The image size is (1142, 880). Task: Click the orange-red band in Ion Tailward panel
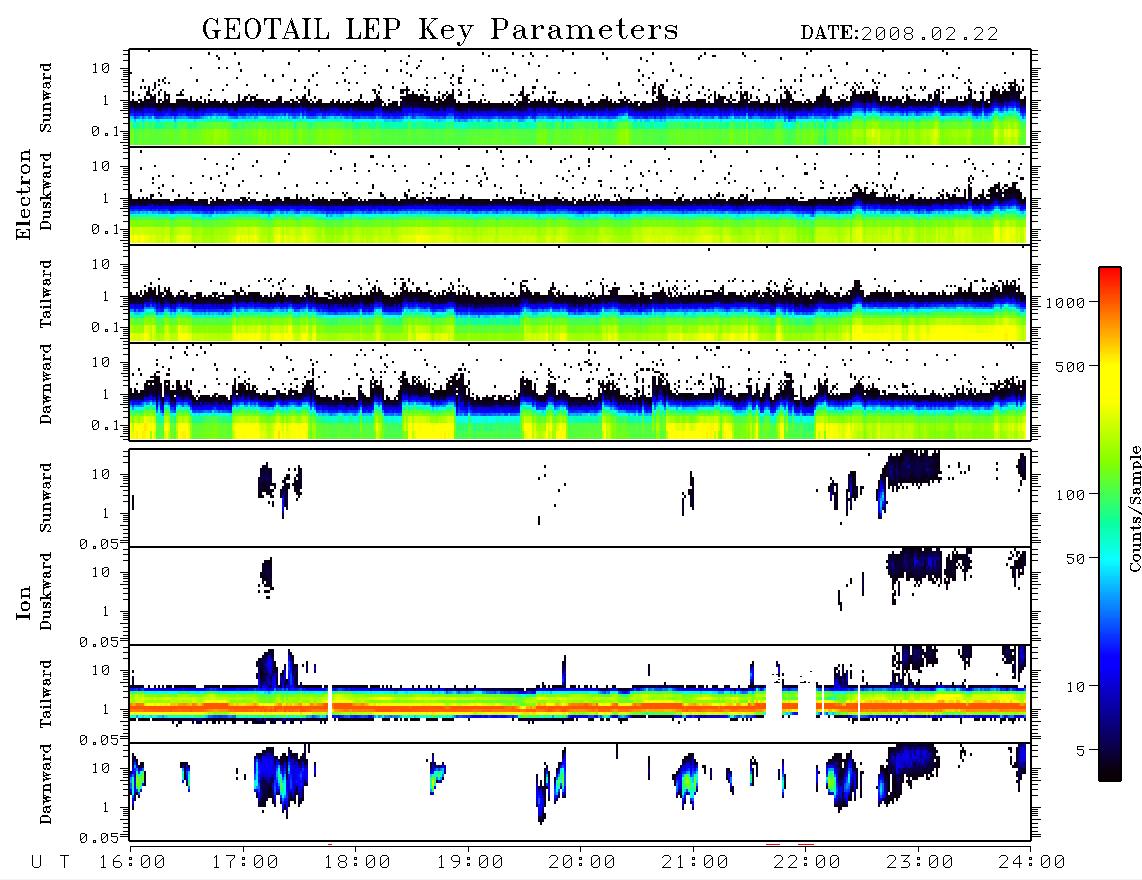click(x=579, y=706)
